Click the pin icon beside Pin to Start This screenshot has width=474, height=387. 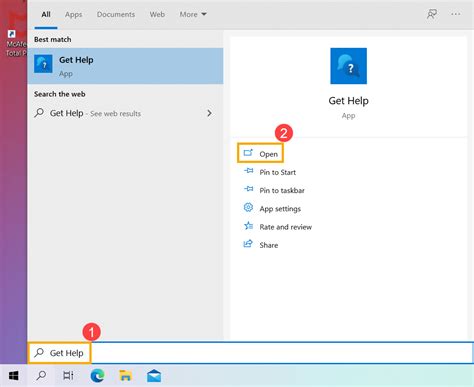[249, 171]
